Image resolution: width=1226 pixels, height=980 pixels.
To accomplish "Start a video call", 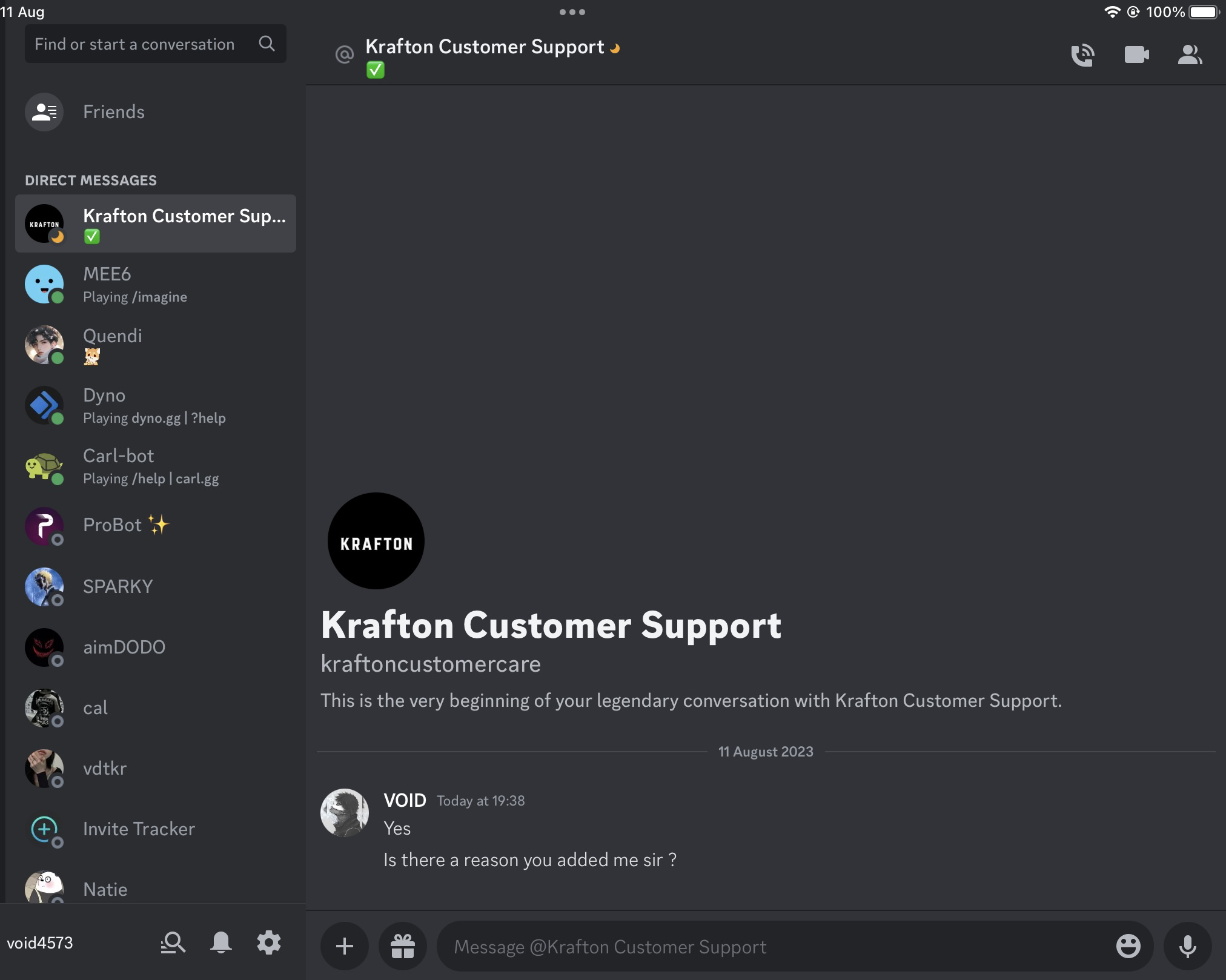I will pos(1136,55).
